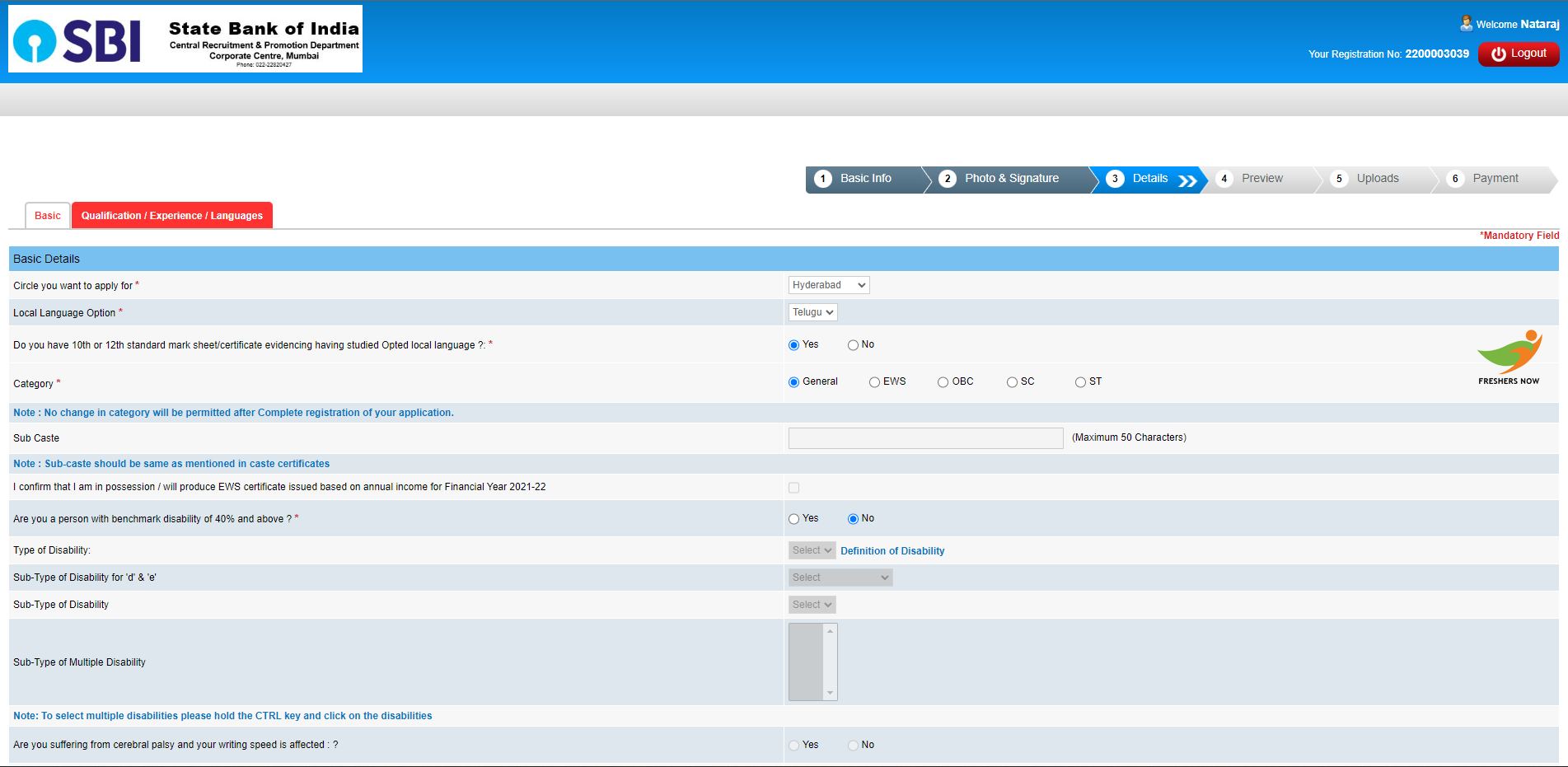The width and height of the screenshot is (1568, 767).
Task: Select No for benchmark disability
Action: (854, 519)
